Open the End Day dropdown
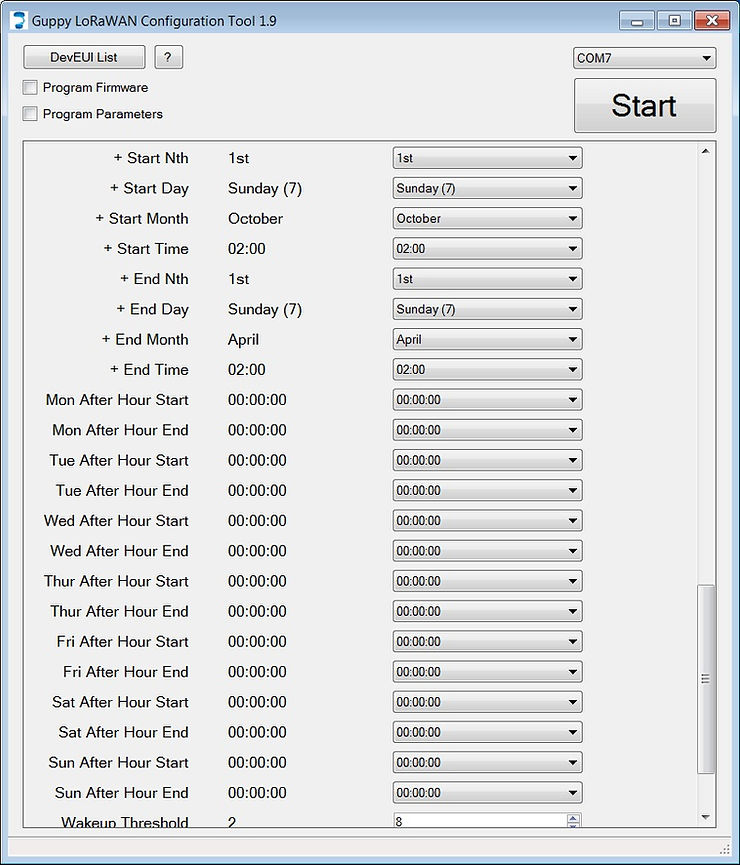This screenshot has height=865, width=740. click(x=487, y=309)
